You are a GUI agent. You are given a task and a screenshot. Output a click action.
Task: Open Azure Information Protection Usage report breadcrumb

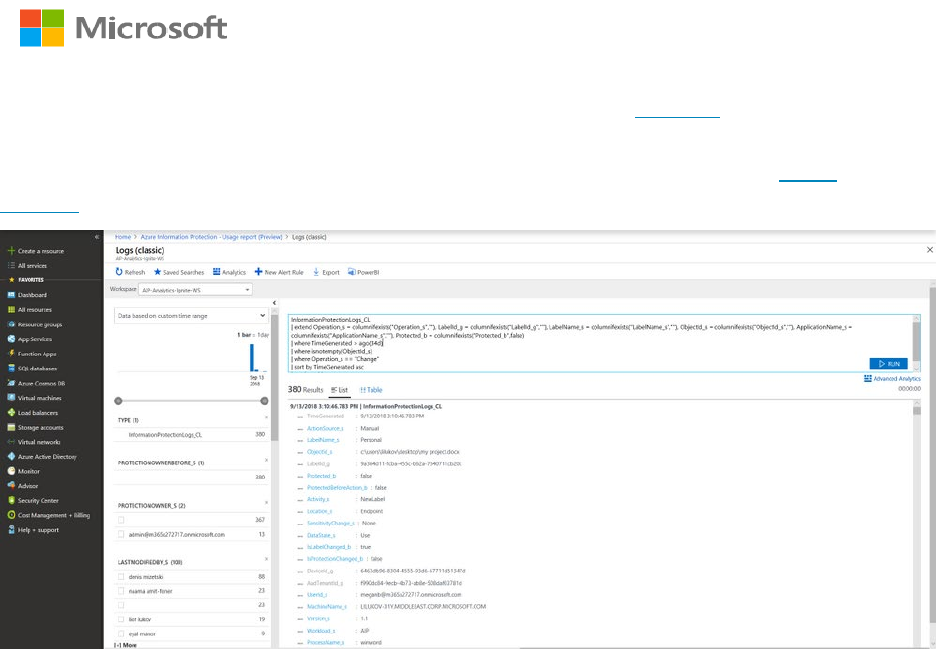211,237
